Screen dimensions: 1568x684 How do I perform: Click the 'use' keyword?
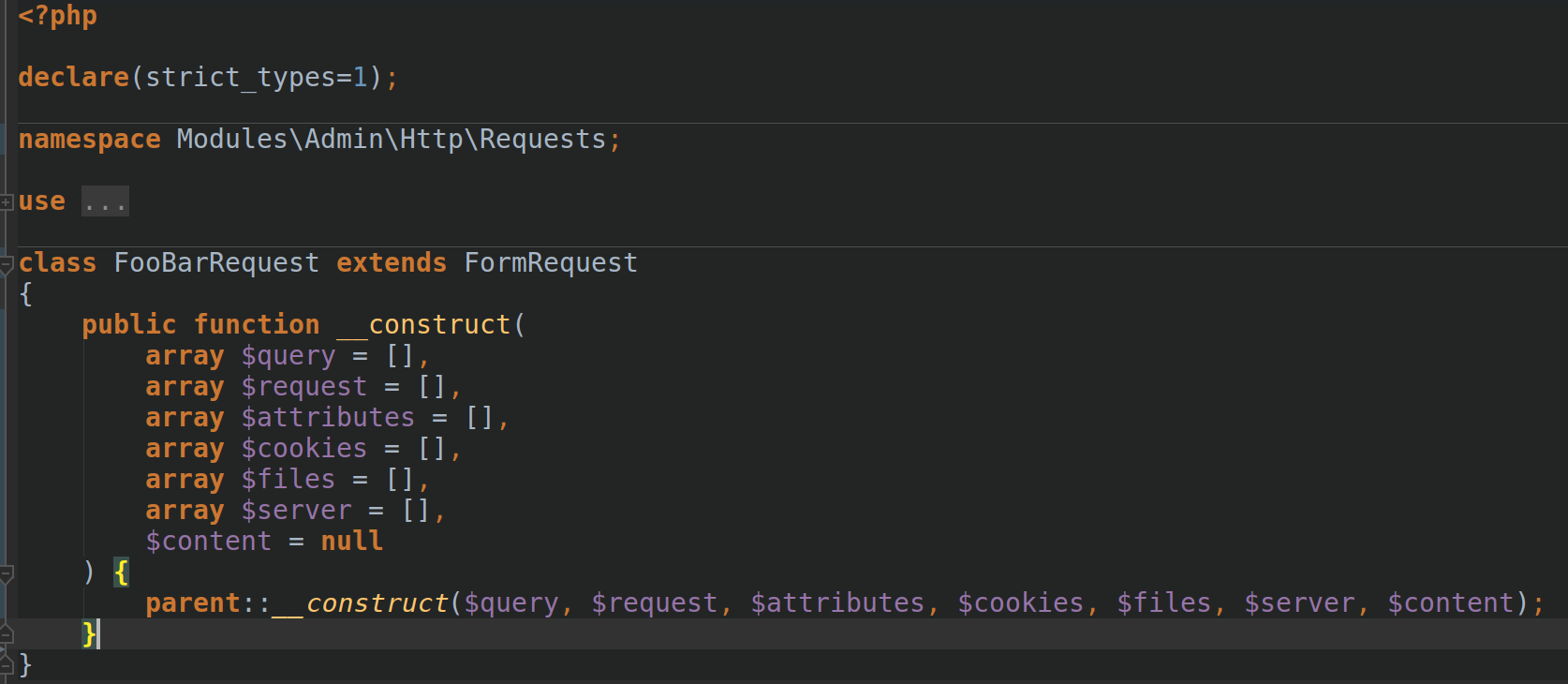[x=42, y=201]
